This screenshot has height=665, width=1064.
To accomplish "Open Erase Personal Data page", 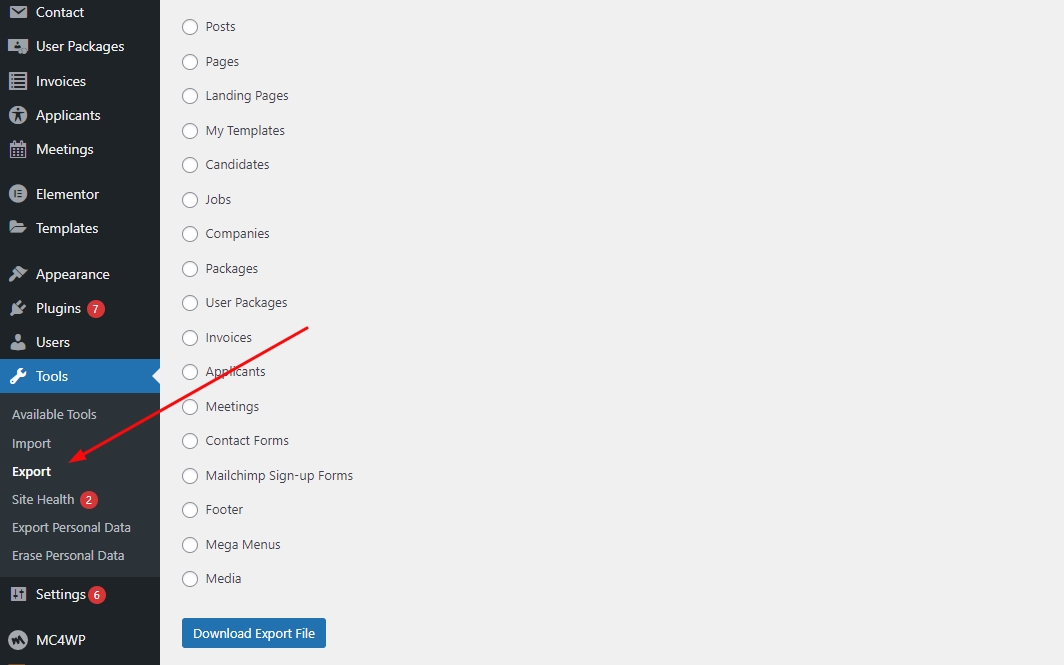I will click(x=68, y=555).
